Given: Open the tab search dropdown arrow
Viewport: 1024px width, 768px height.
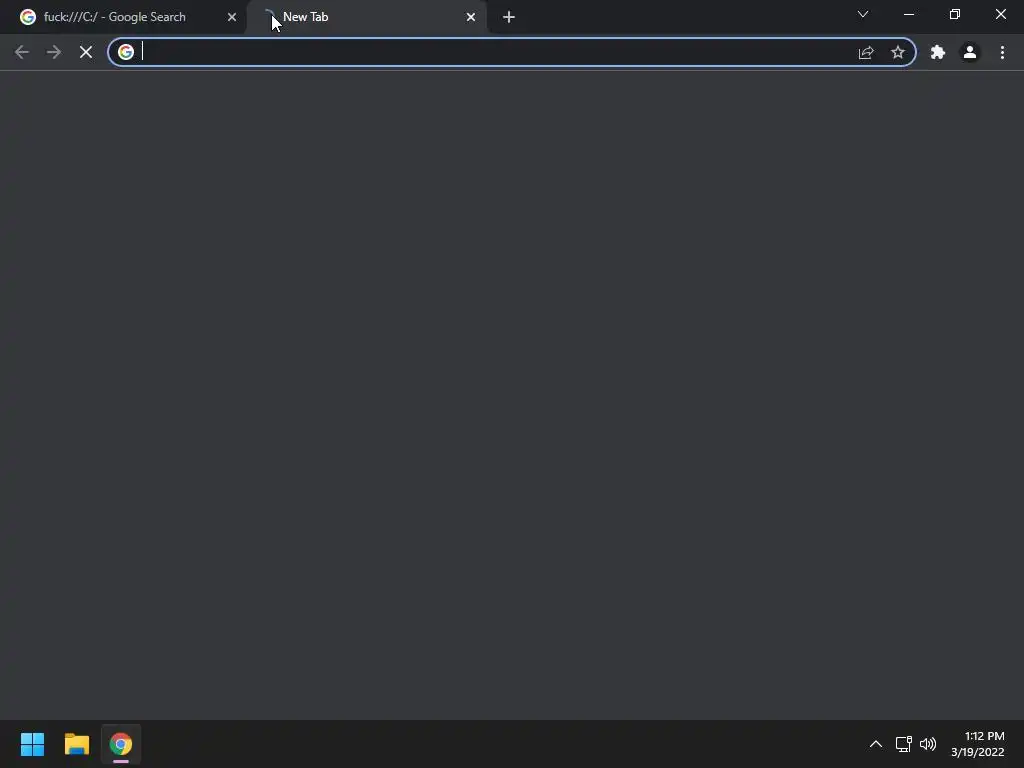Looking at the screenshot, I should click(863, 14).
